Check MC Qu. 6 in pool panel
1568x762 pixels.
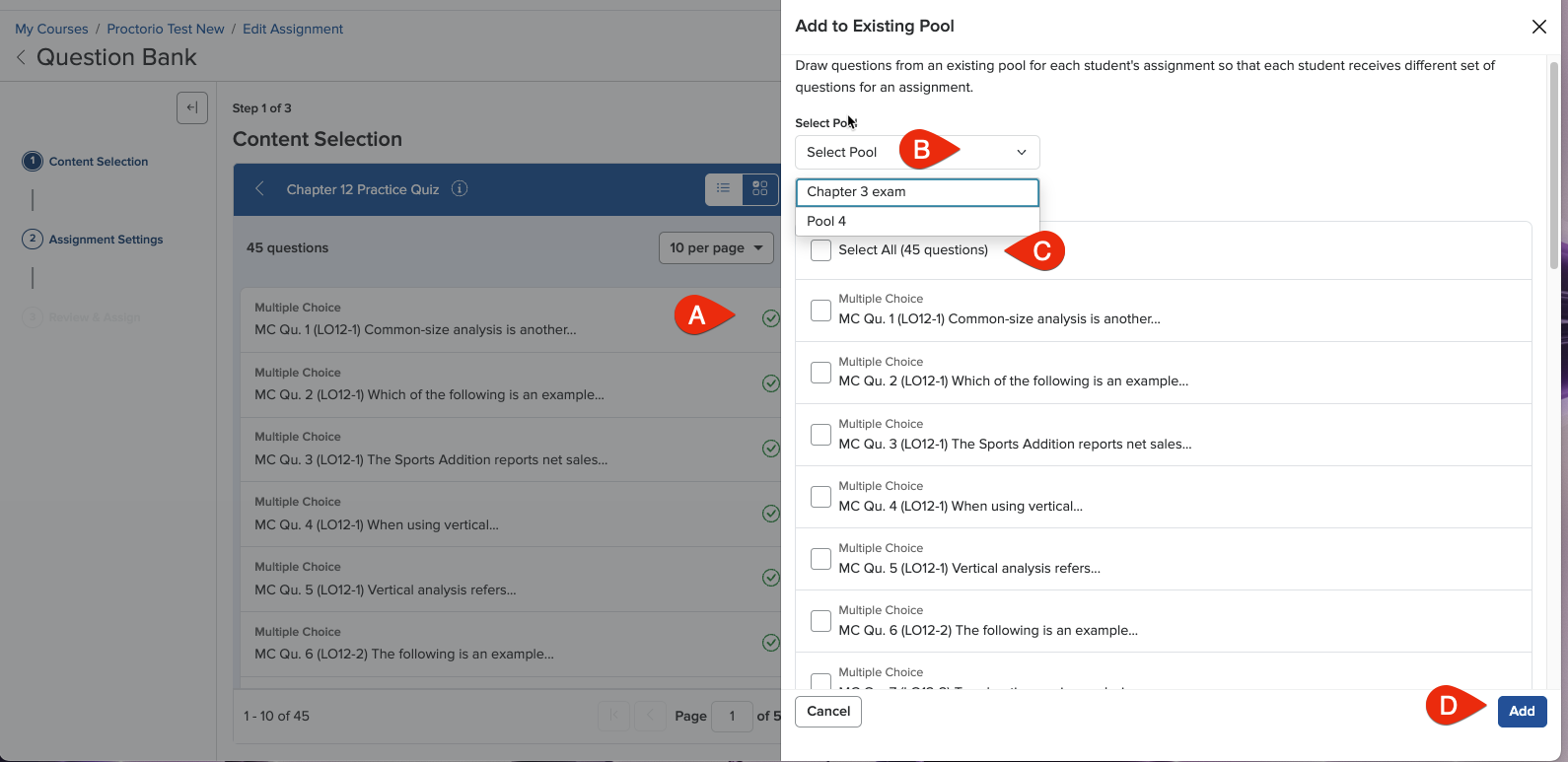click(x=820, y=621)
